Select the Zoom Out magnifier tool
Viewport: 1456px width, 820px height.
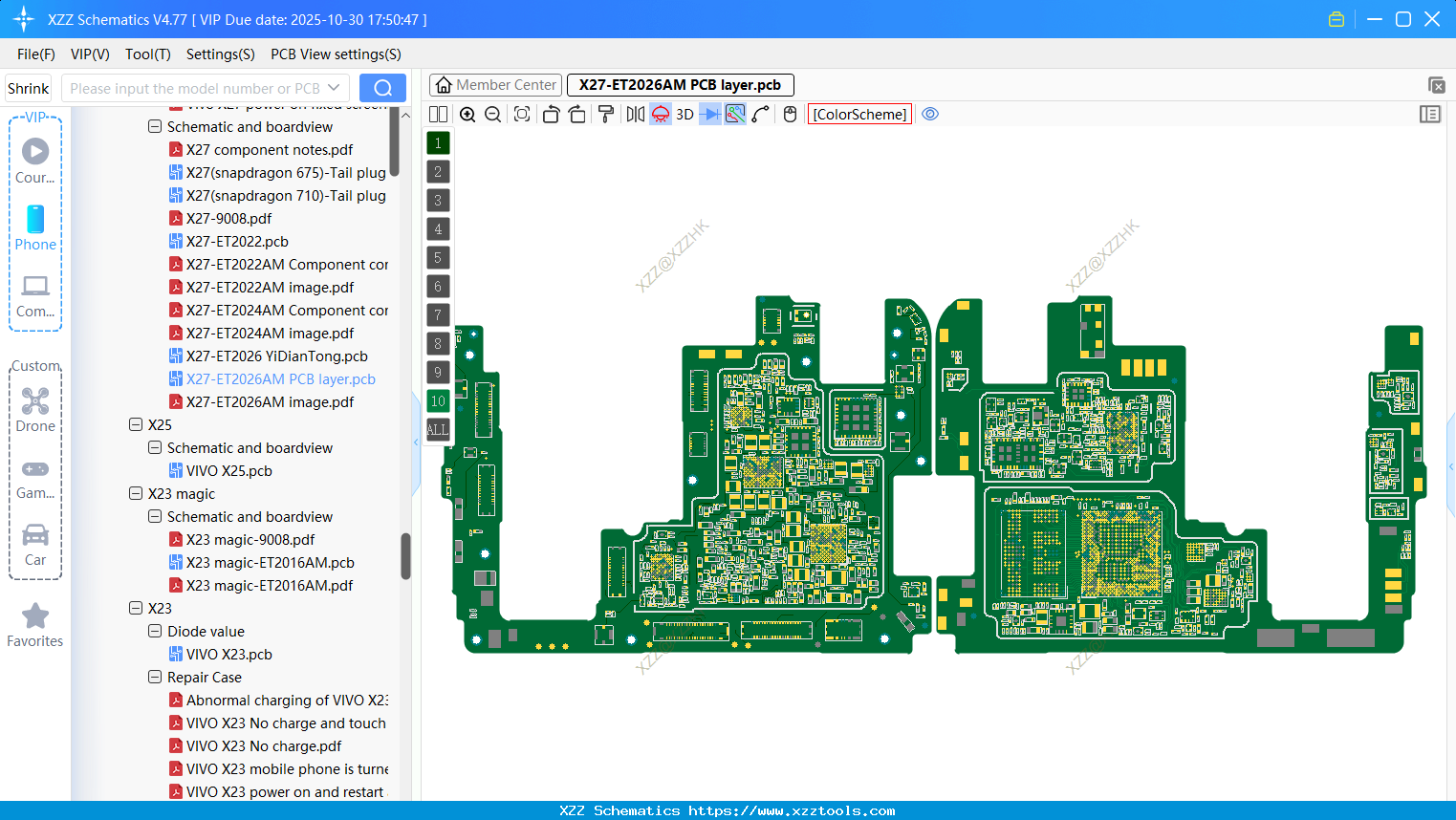point(492,114)
